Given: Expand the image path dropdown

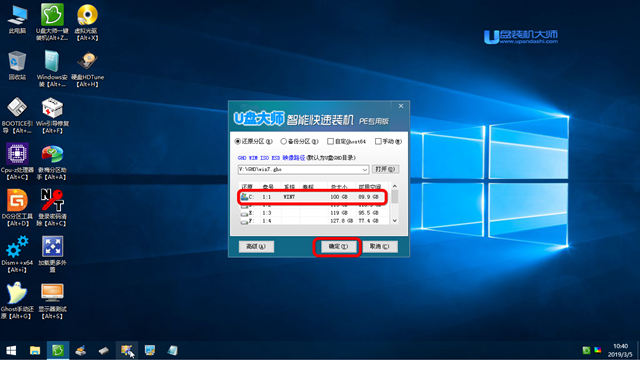Looking at the screenshot, I should (364, 169).
